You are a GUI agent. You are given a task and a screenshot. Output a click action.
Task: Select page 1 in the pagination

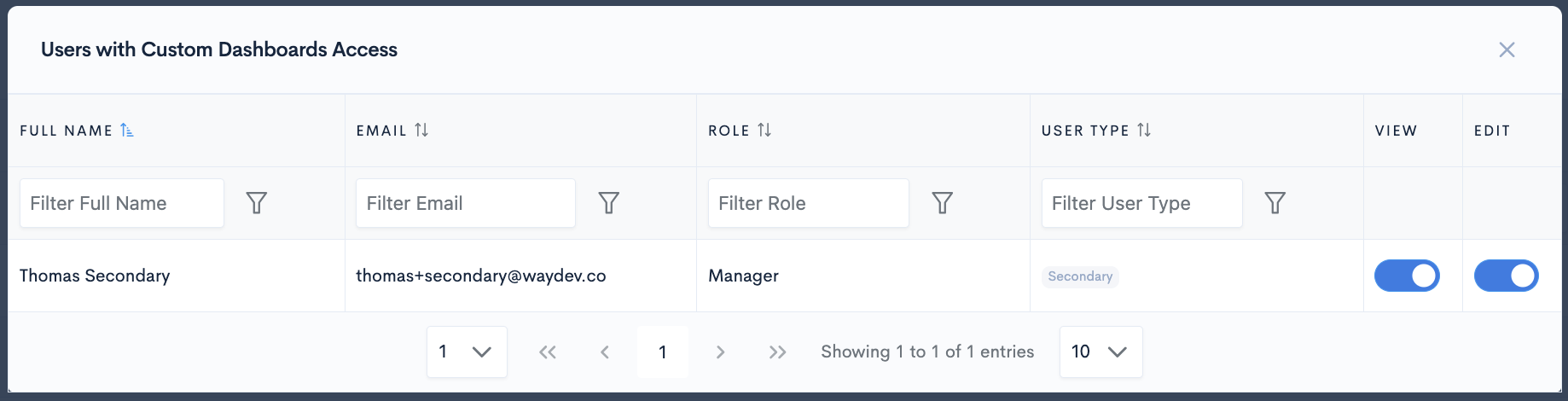pos(663,352)
